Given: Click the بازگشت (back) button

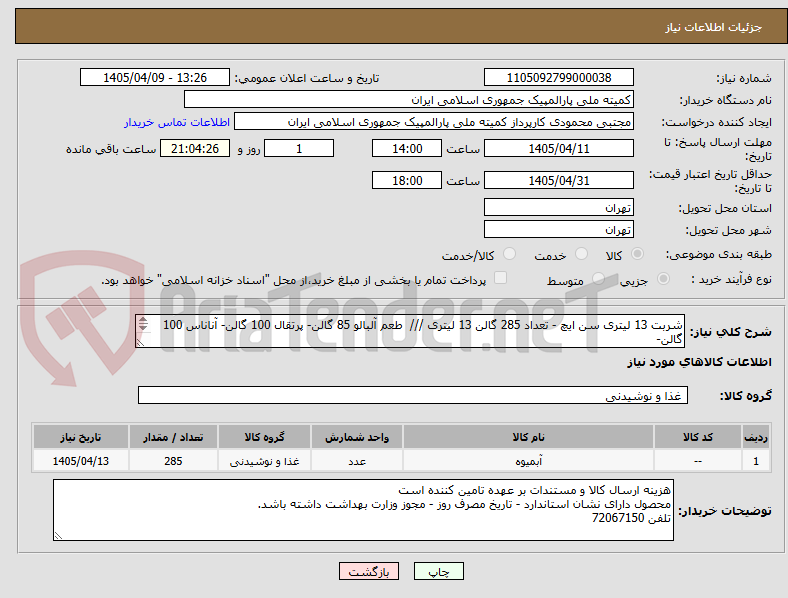Looking at the screenshot, I should click(x=369, y=571).
